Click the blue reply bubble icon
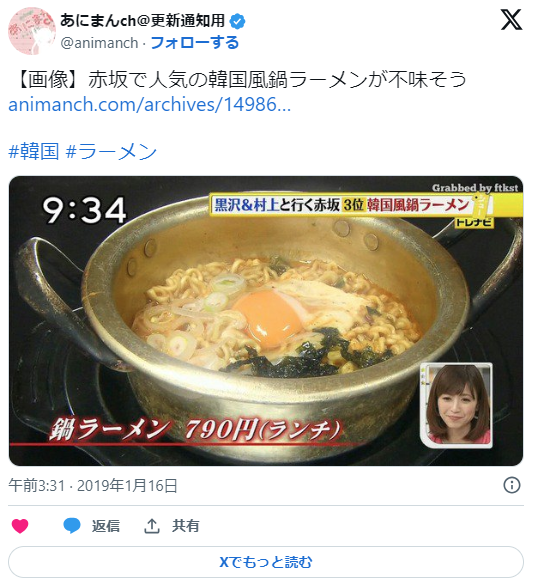 (72, 526)
